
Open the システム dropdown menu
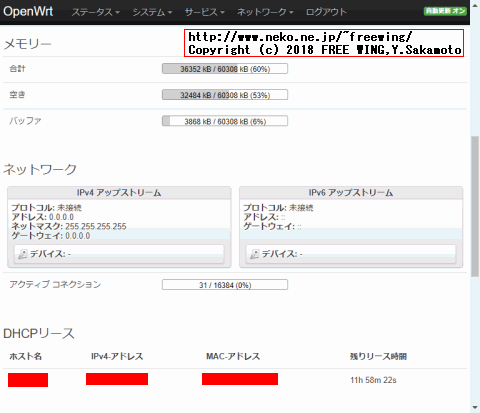point(152,12)
